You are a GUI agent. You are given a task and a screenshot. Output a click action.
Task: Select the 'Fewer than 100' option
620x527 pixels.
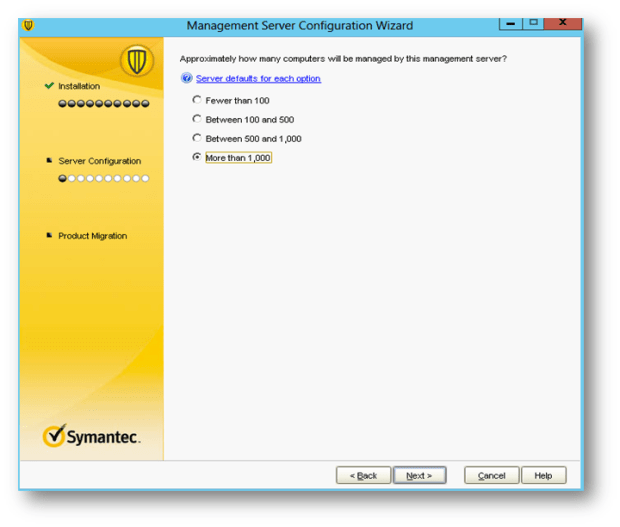[197, 100]
